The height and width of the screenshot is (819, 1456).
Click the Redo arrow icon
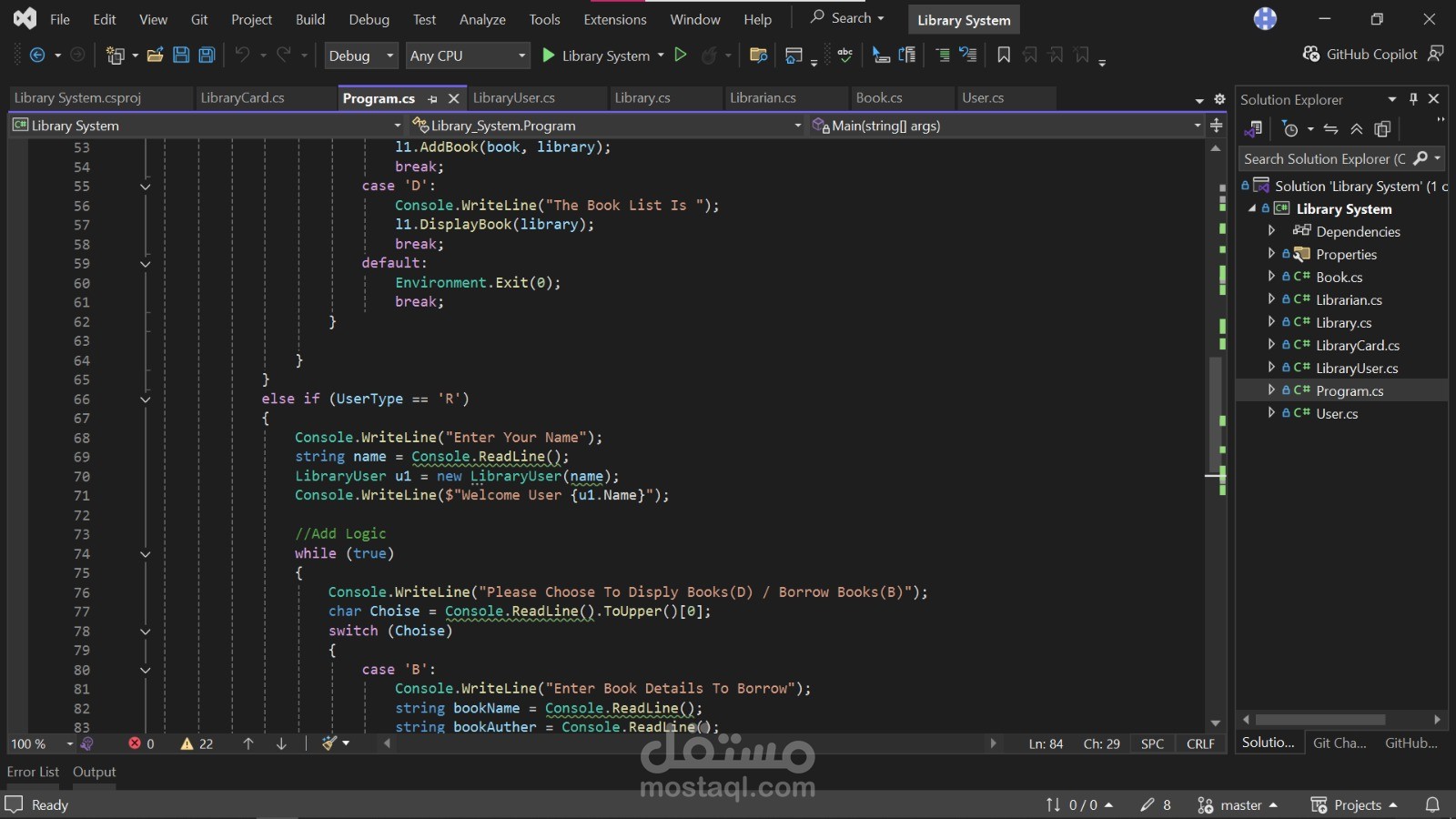tap(284, 56)
